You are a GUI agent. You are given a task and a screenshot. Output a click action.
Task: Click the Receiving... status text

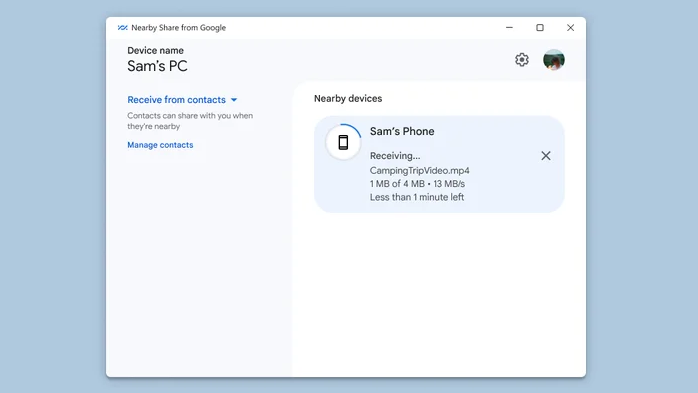coord(395,156)
